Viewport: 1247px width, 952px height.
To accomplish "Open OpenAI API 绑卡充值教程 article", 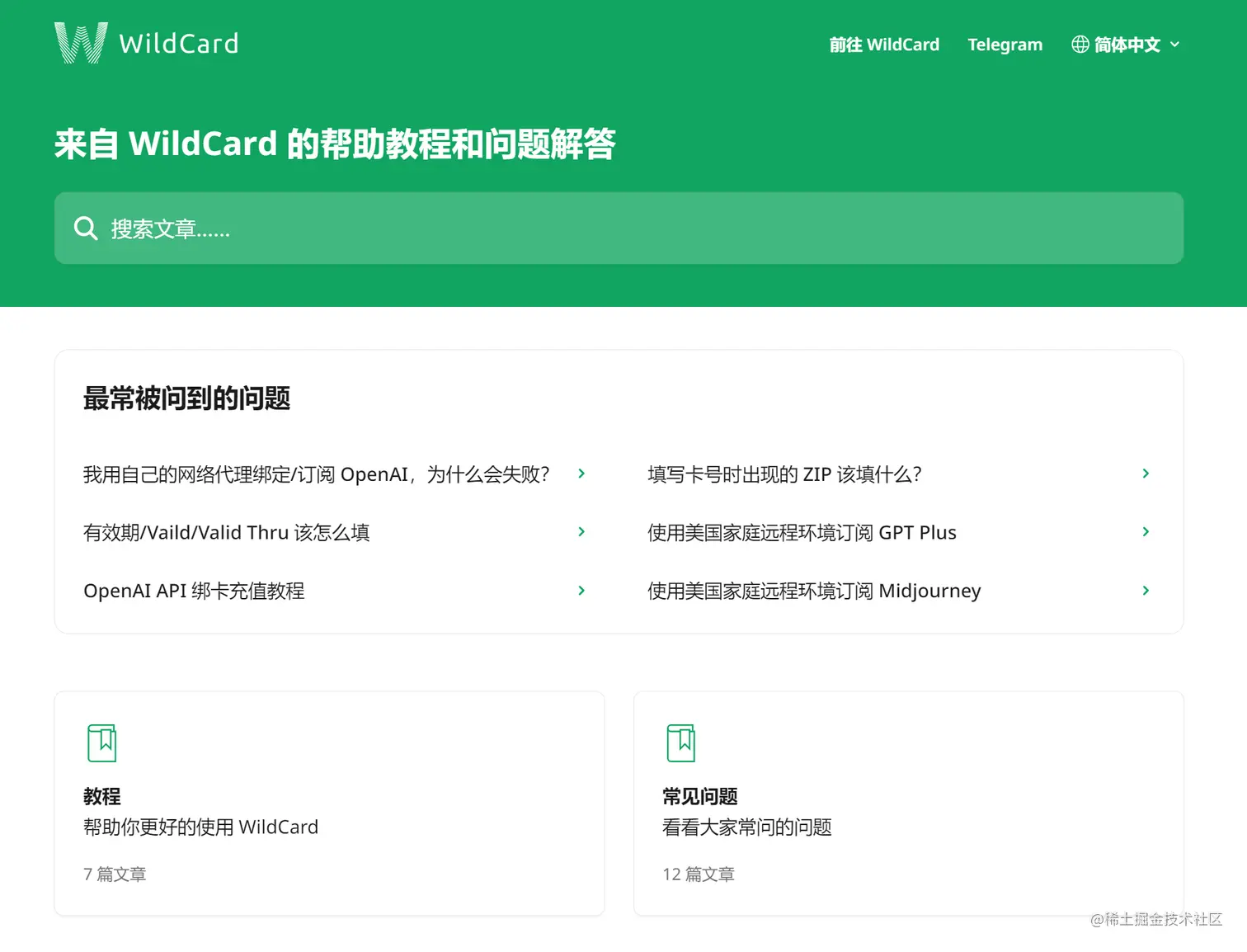I will [x=194, y=591].
